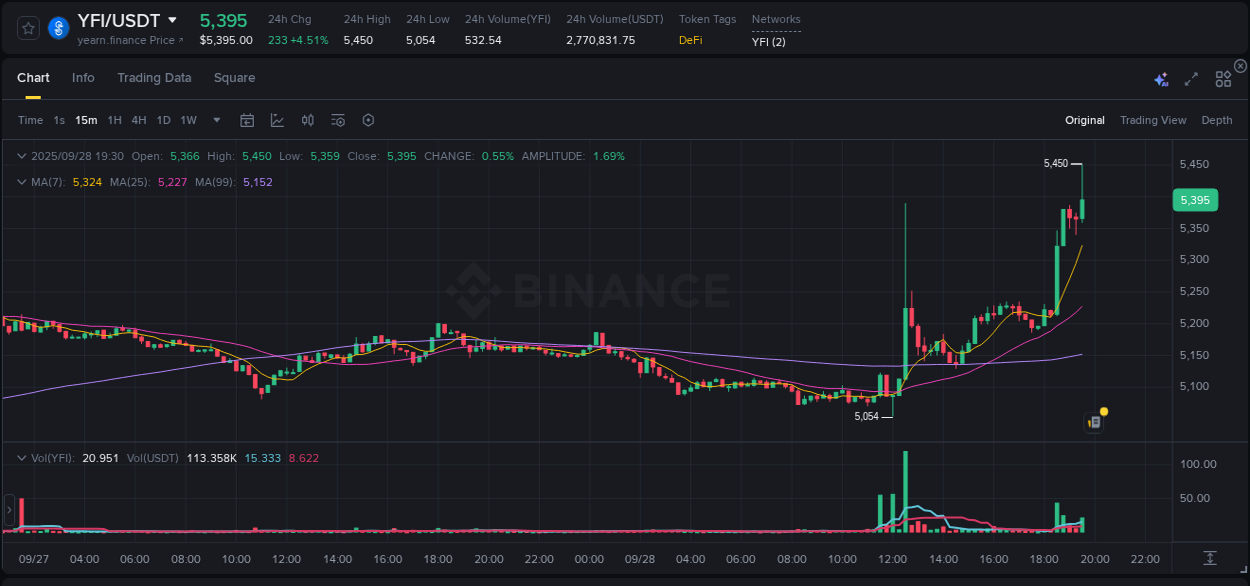Viewport: 1250px width, 586px height.
Task: Favorite YFI/USDT using the star icon
Action: pos(27,28)
